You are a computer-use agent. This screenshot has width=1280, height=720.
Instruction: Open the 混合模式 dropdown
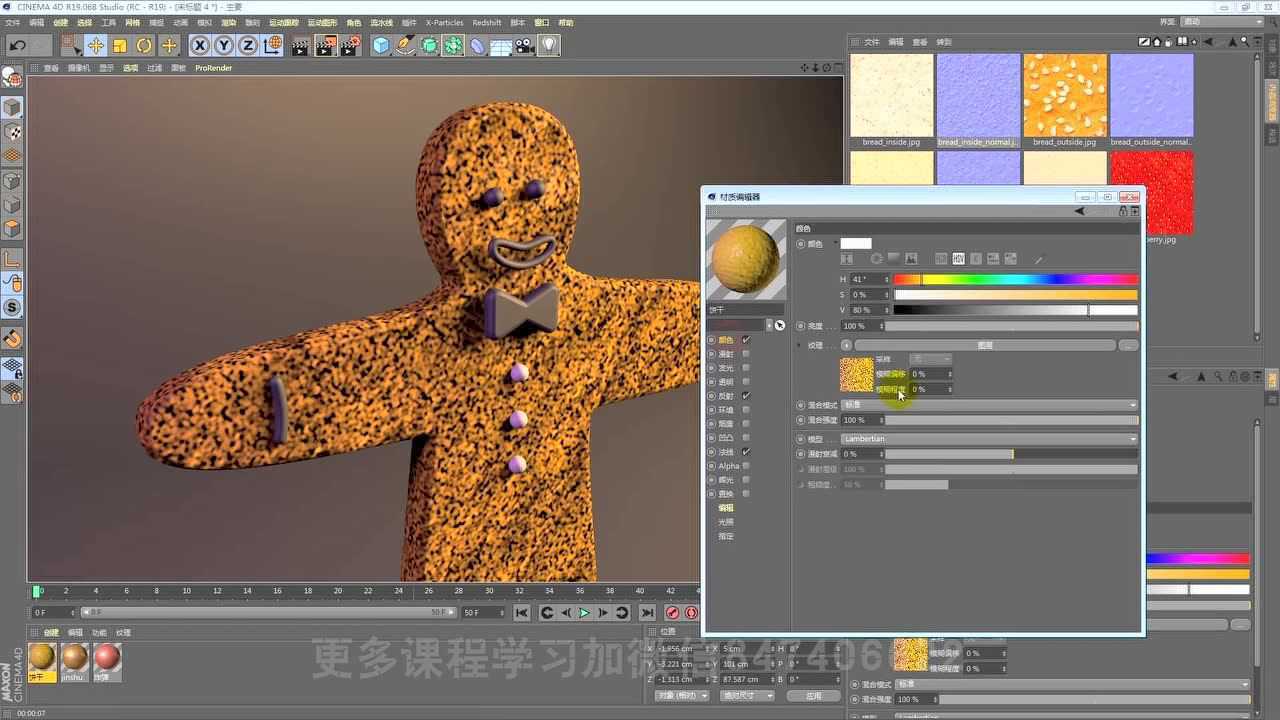[x=989, y=405]
